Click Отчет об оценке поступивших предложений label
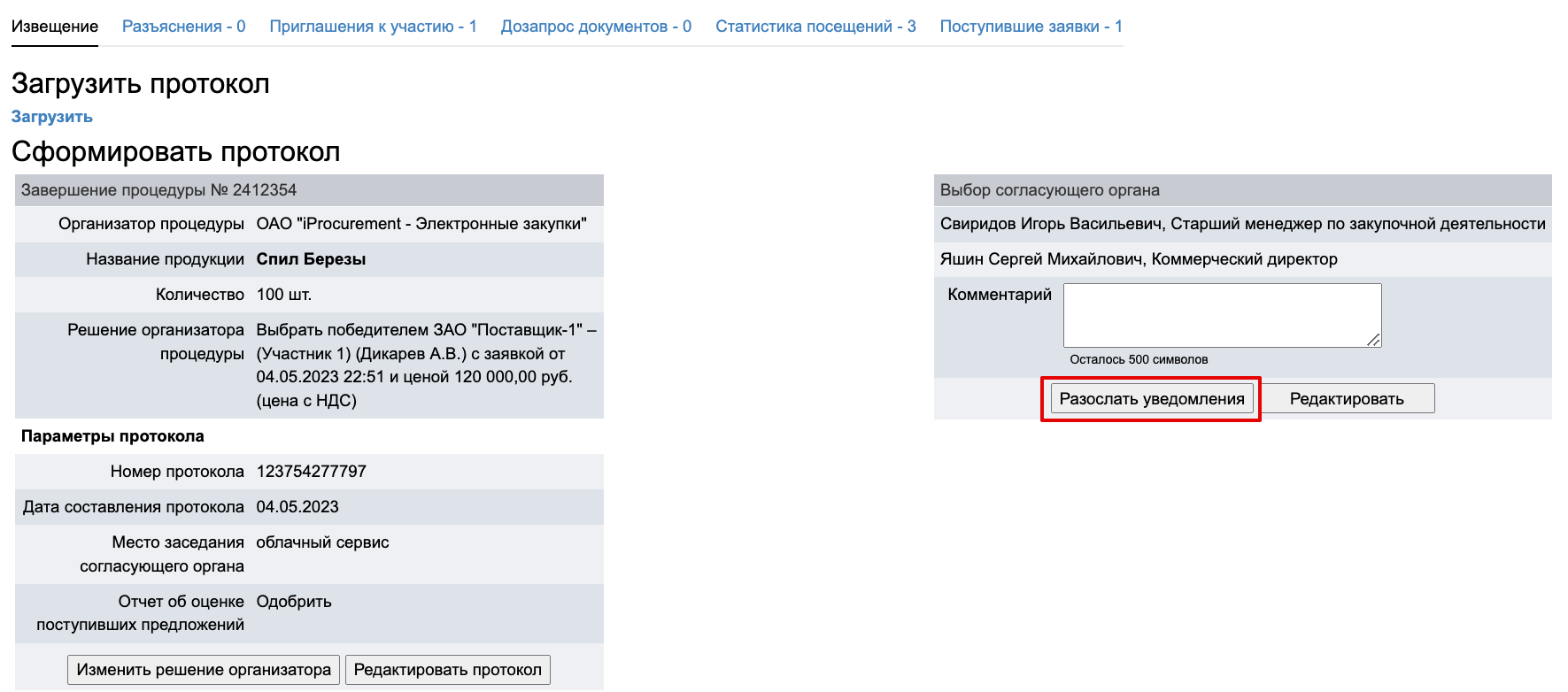 141,613
